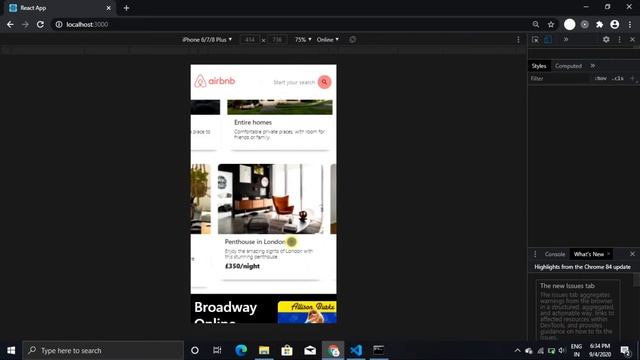Open the Chrome three-dot menu
The width and height of the screenshot is (640, 360).
(x=630, y=24)
